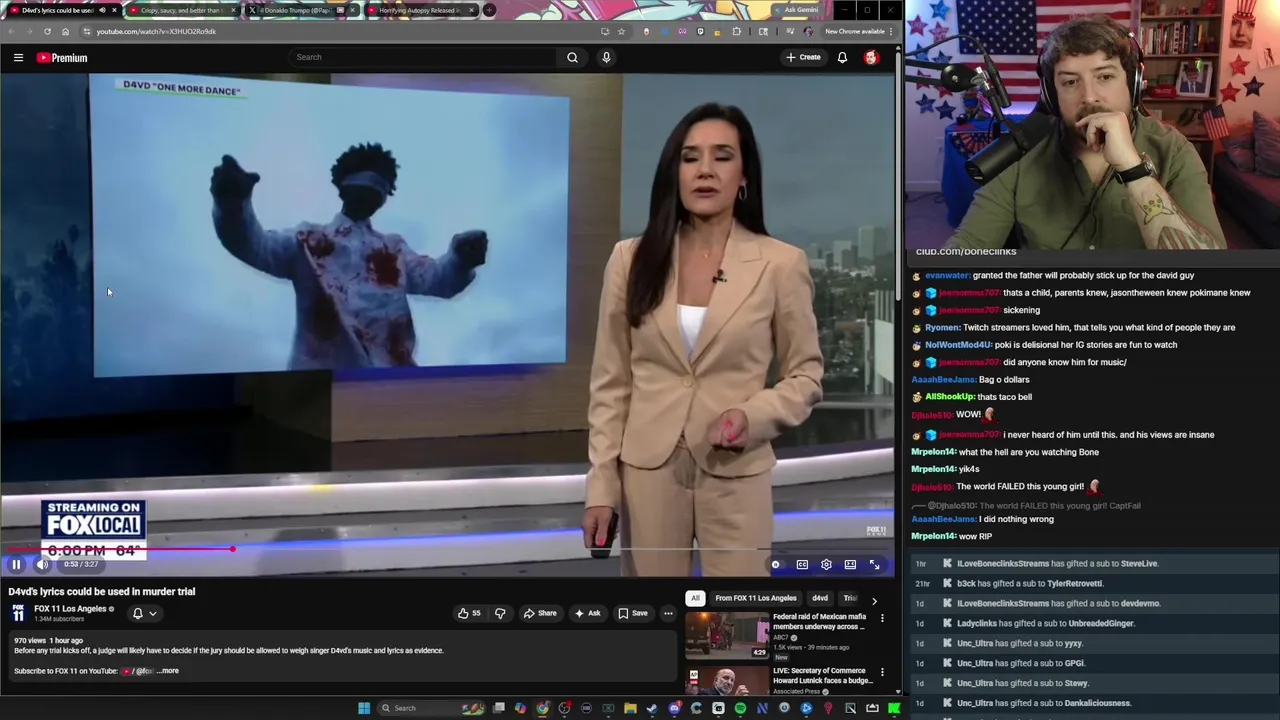
Task: Open the YouTube guide hamburger menu
Action: coord(18,58)
